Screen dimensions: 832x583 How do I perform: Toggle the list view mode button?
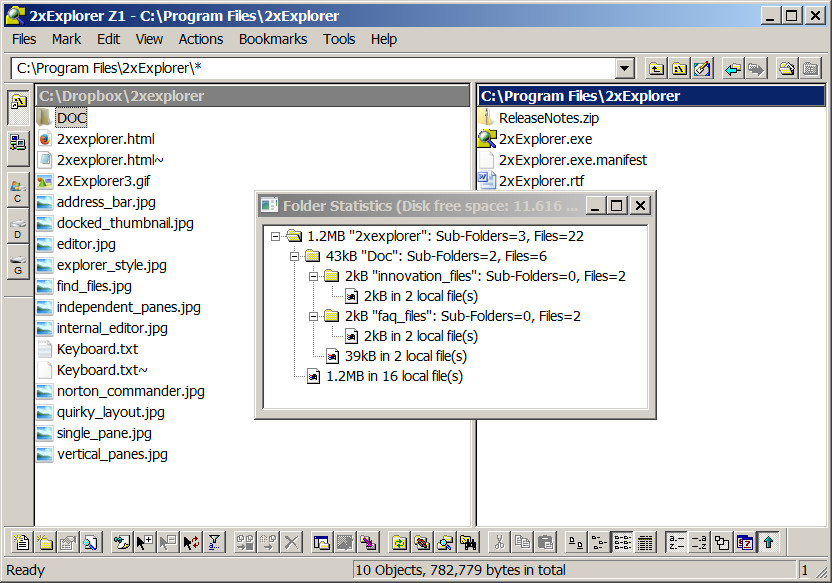(622, 543)
